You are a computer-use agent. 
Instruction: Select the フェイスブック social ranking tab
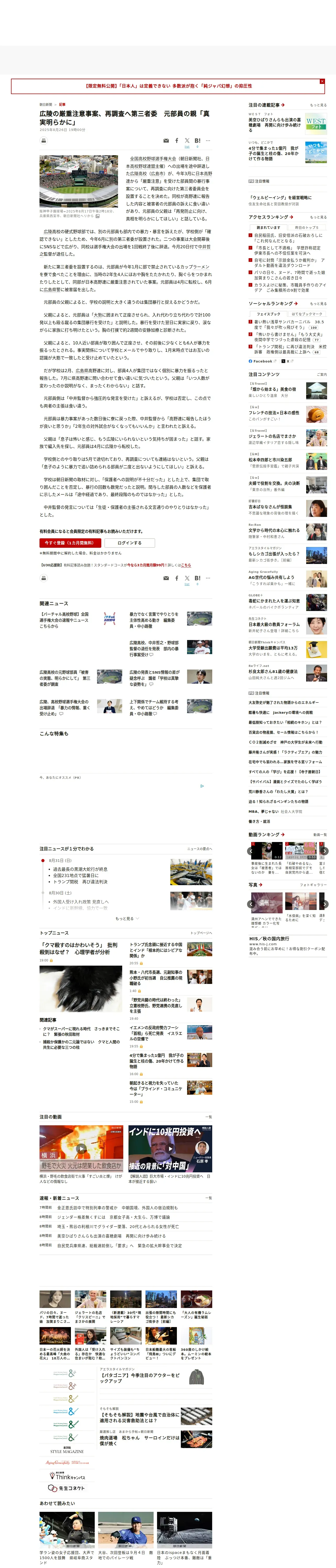(268, 314)
